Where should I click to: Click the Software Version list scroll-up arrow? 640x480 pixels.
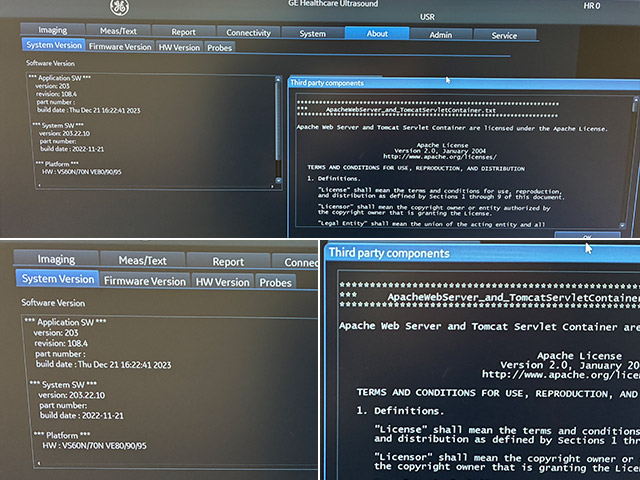pyautogui.click(x=278, y=80)
